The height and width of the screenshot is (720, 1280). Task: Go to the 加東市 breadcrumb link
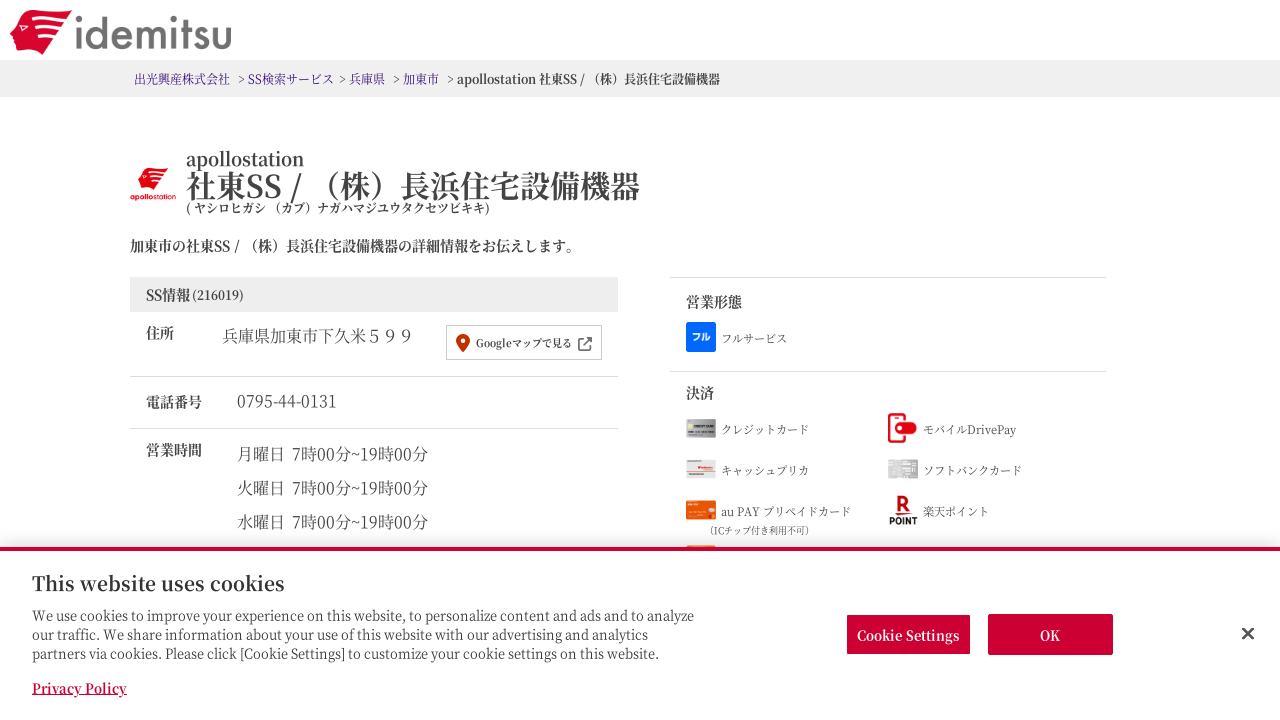pos(421,79)
